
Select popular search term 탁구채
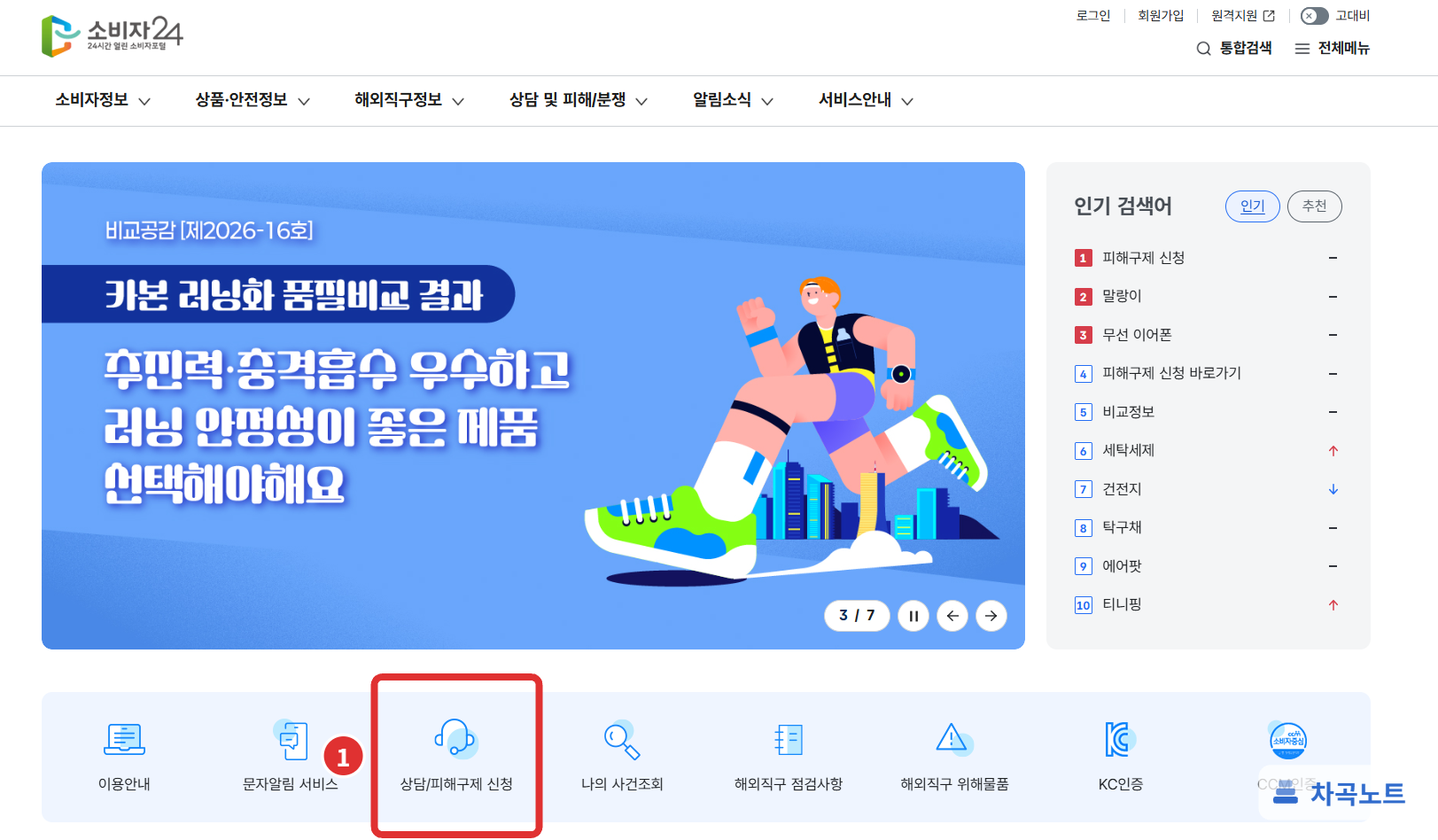coord(1122,527)
